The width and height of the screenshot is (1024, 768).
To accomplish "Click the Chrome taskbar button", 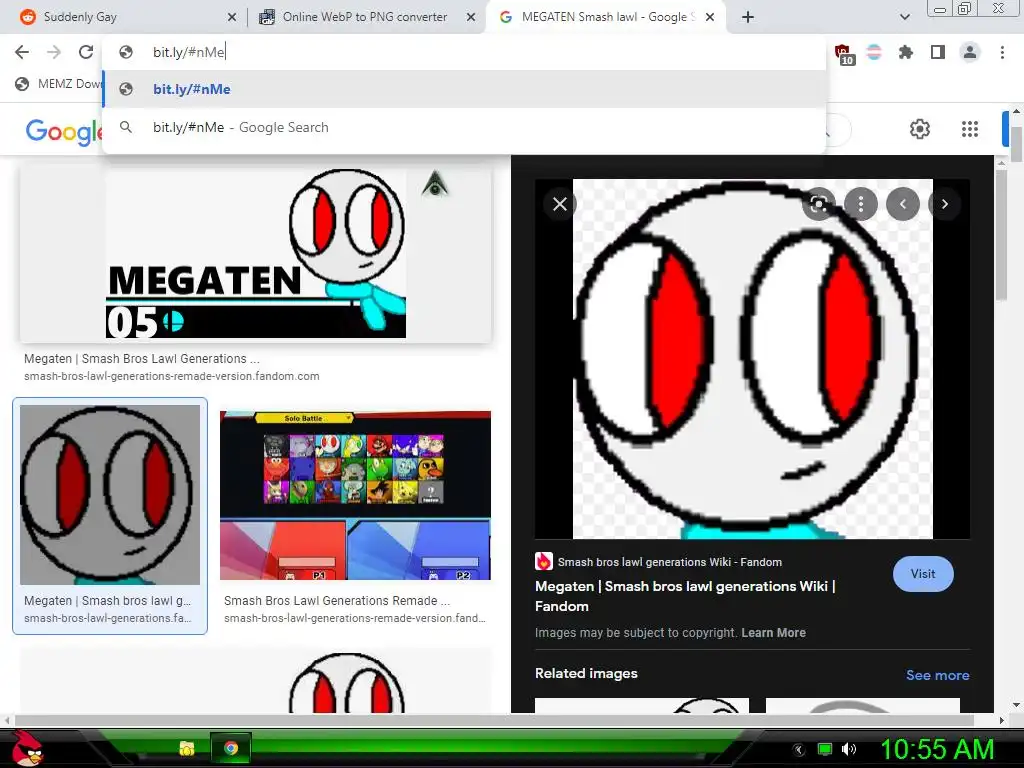I will pos(230,748).
